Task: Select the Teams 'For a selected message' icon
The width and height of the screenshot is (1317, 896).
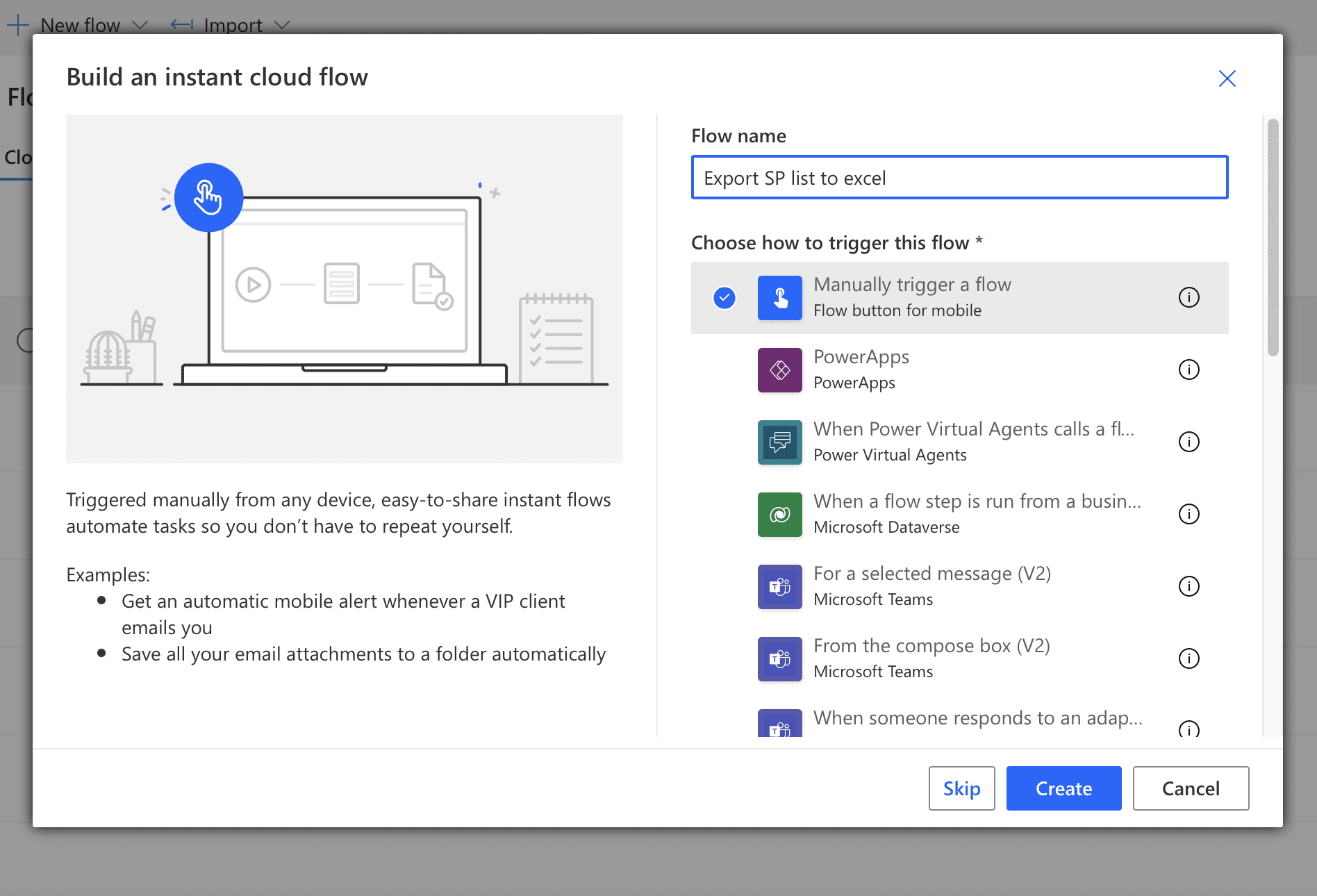Action: pos(779,586)
